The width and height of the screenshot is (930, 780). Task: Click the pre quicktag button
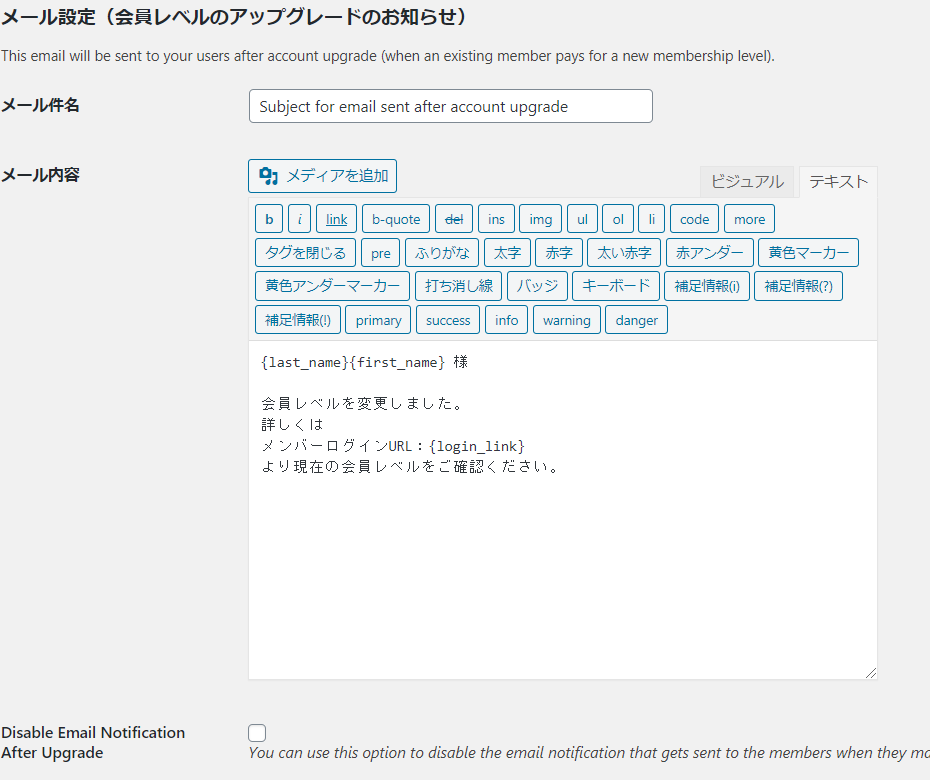[380, 253]
